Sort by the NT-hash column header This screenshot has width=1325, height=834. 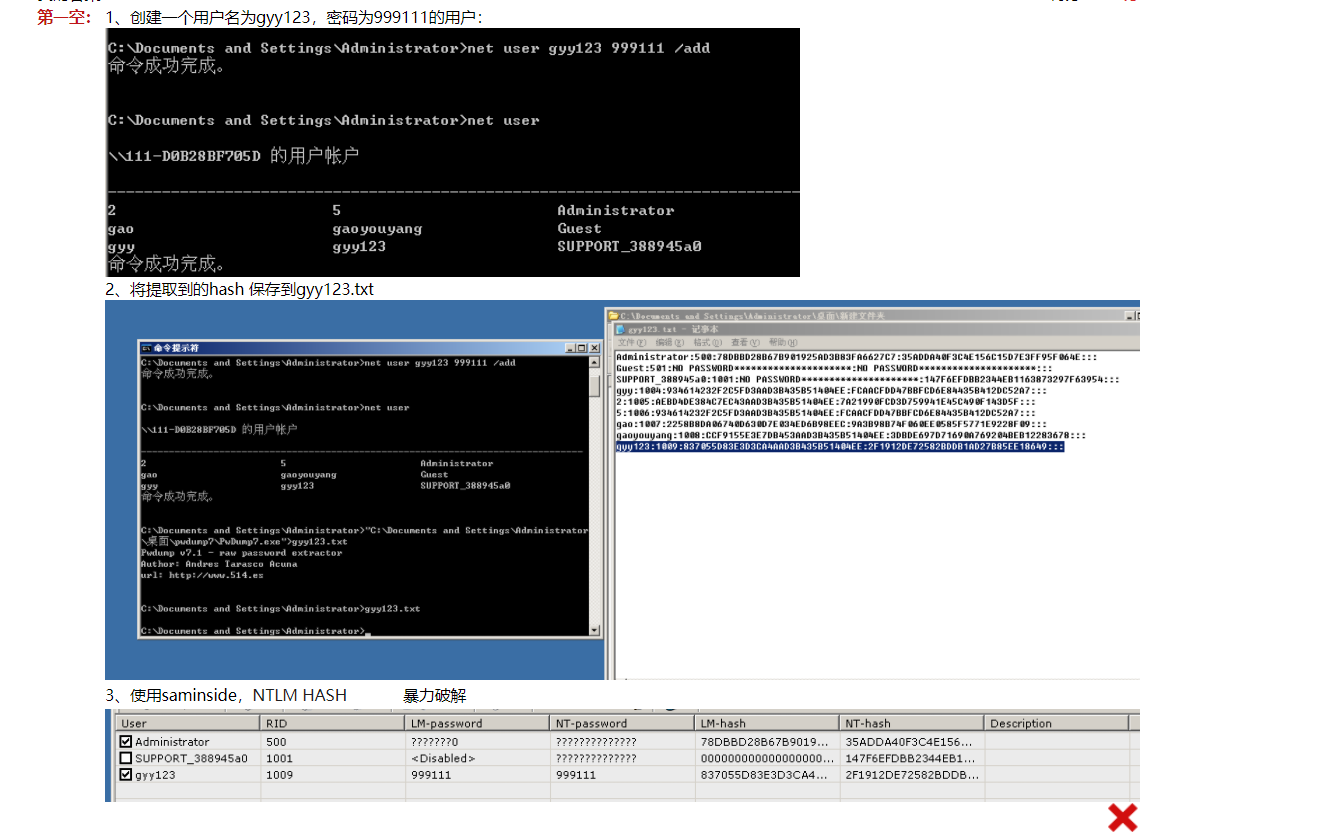click(912, 723)
